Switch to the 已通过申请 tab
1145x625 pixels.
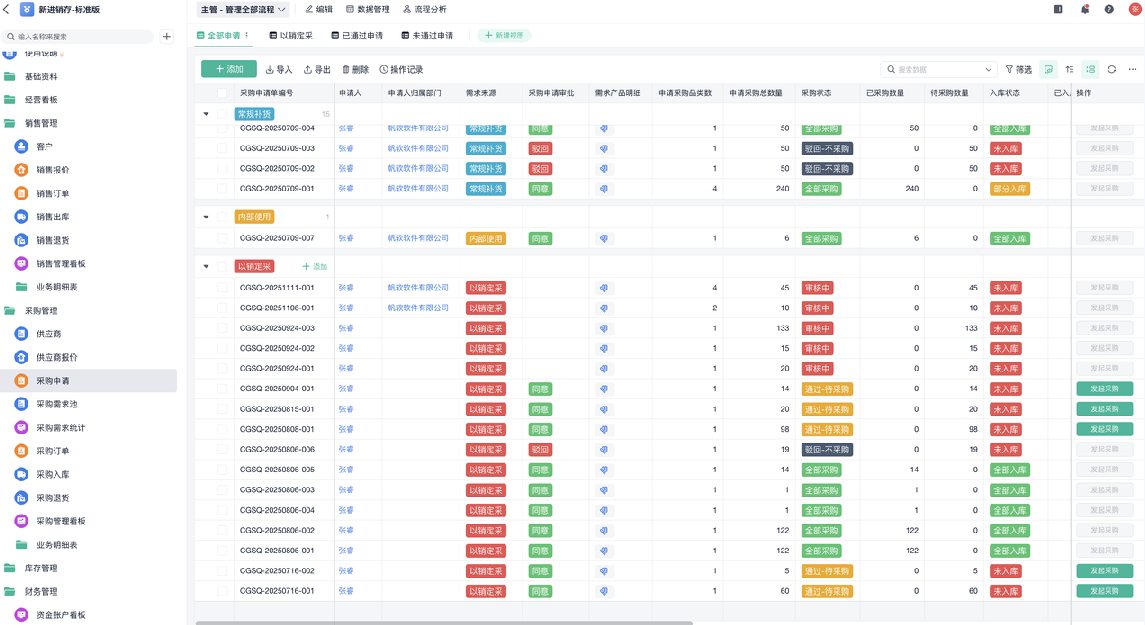coord(356,35)
